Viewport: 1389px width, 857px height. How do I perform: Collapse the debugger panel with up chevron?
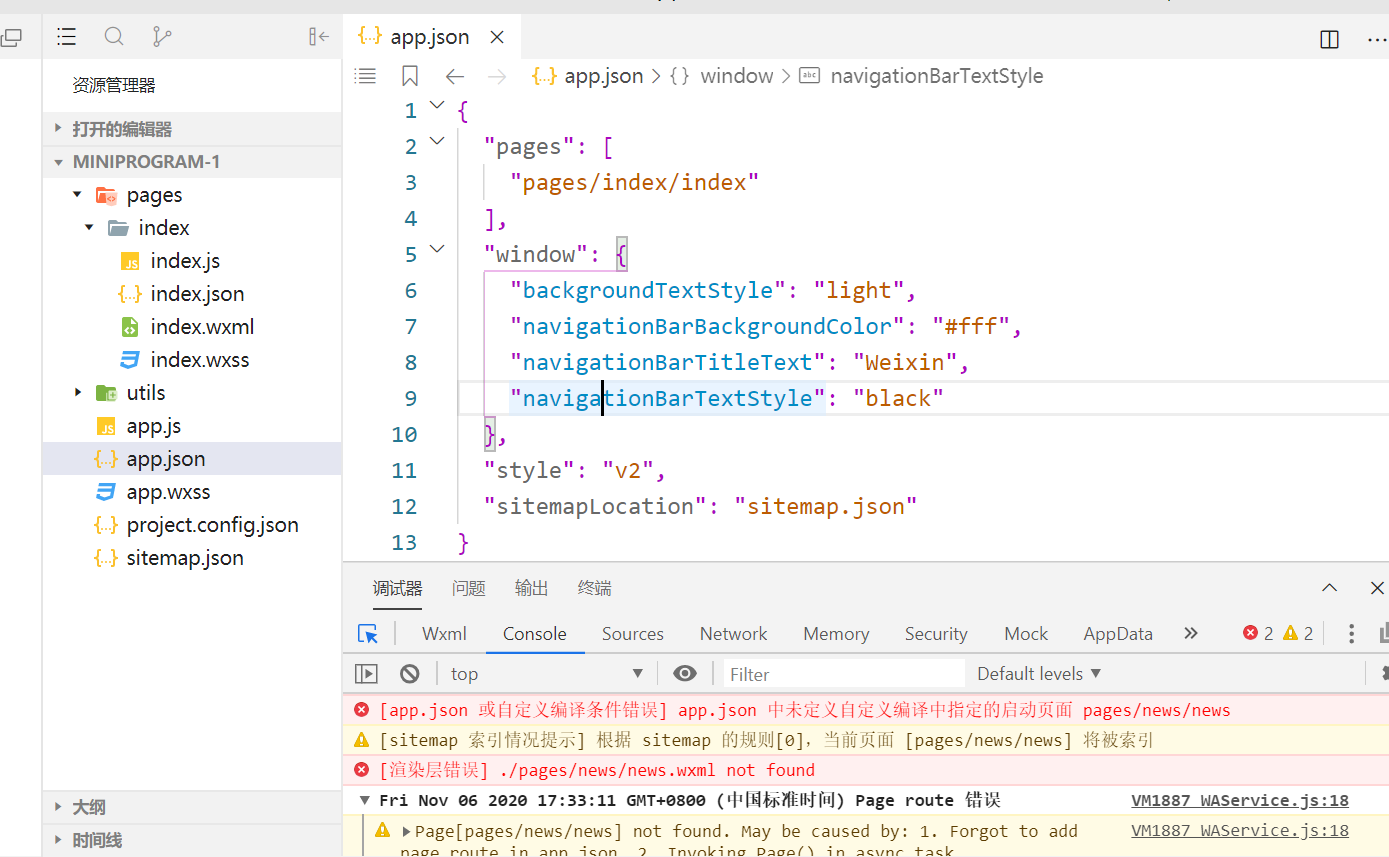point(1329,588)
